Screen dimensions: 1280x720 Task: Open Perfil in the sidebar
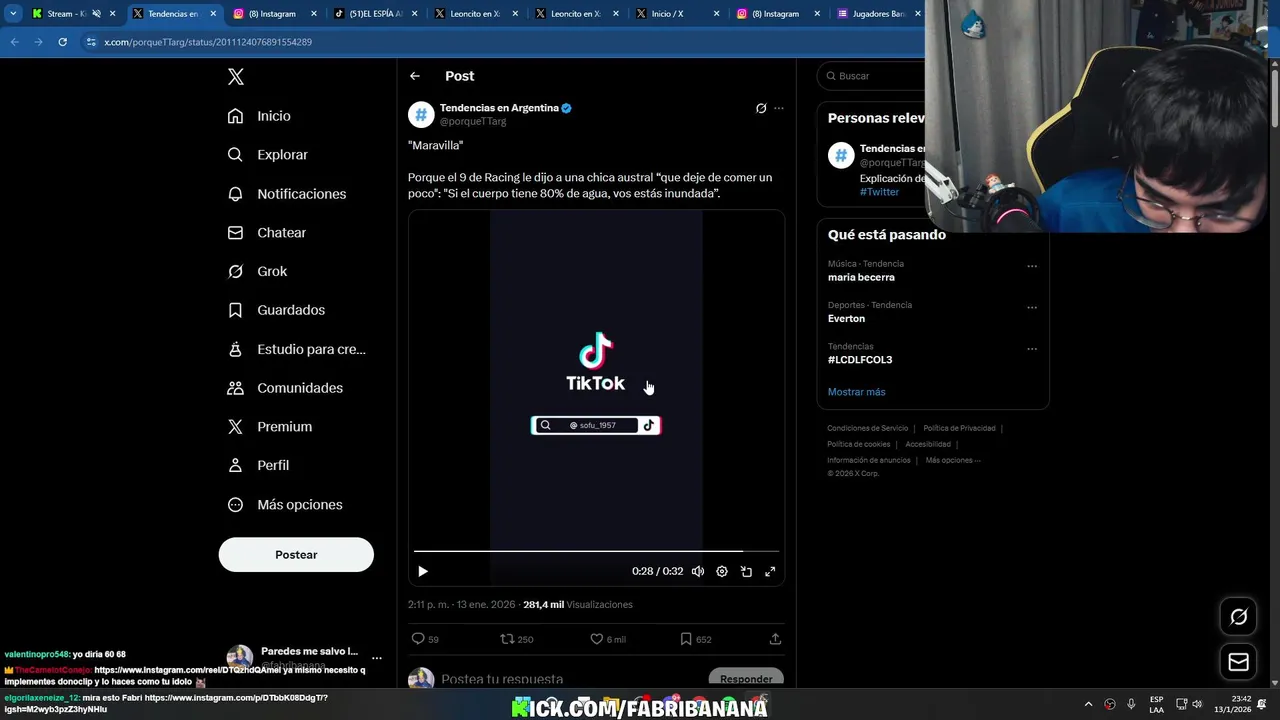pyautogui.click(x=258, y=465)
